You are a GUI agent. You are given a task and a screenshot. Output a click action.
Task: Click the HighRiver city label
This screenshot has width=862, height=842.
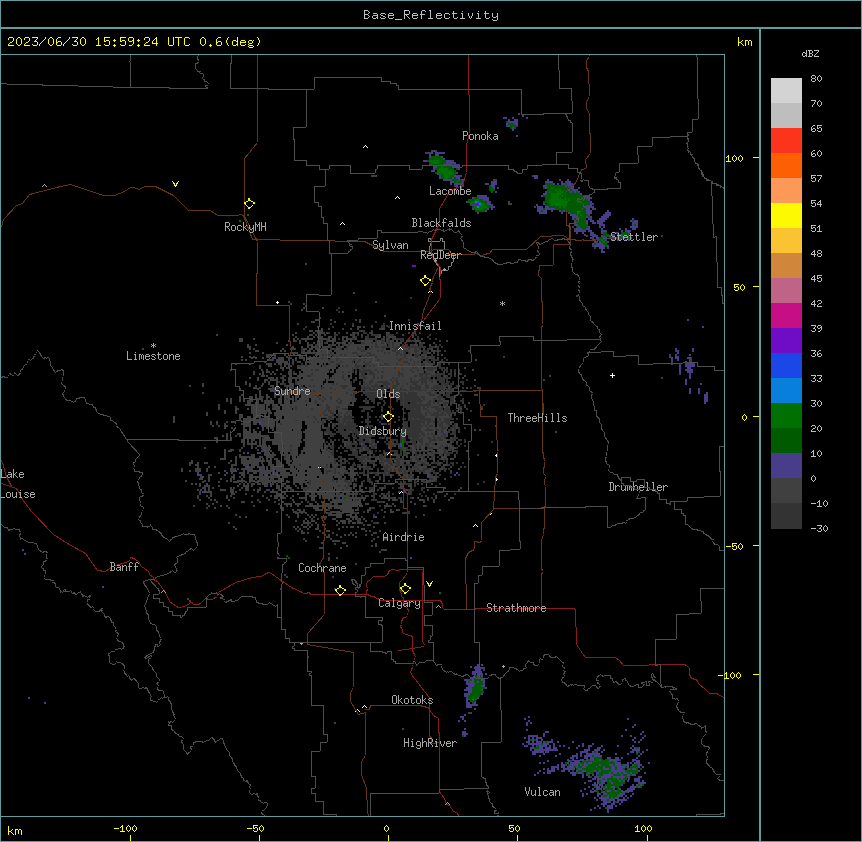click(430, 743)
